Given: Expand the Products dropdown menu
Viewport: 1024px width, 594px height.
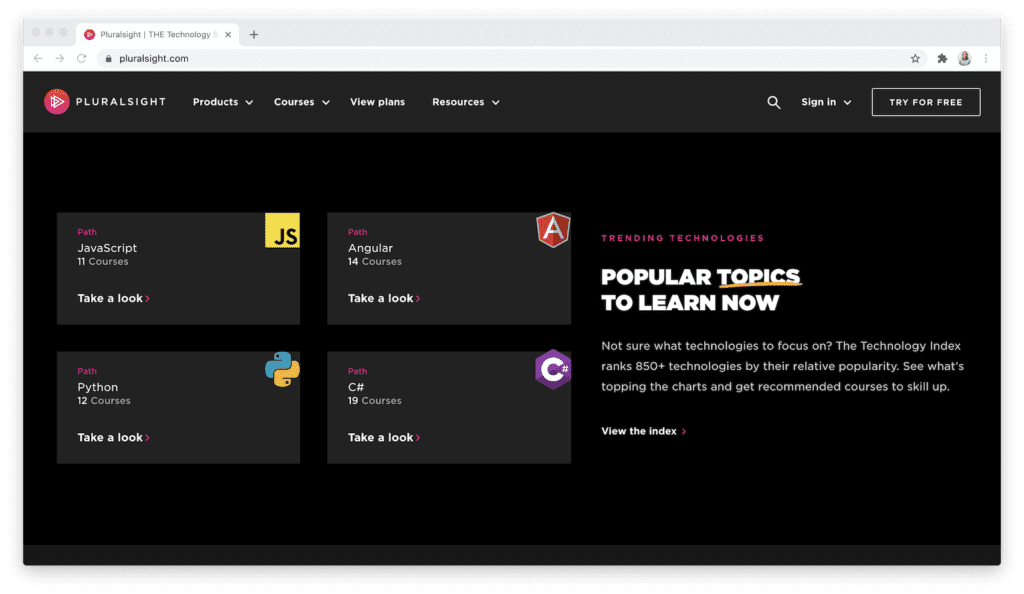Looking at the screenshot, I should click(x=223, y=102).
